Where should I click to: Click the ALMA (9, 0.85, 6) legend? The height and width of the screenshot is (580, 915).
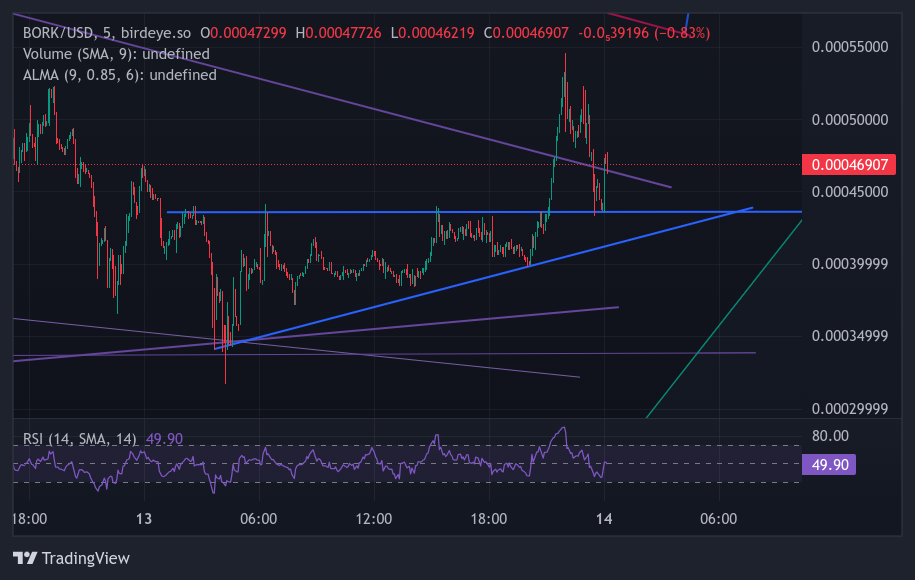(120, 75)
